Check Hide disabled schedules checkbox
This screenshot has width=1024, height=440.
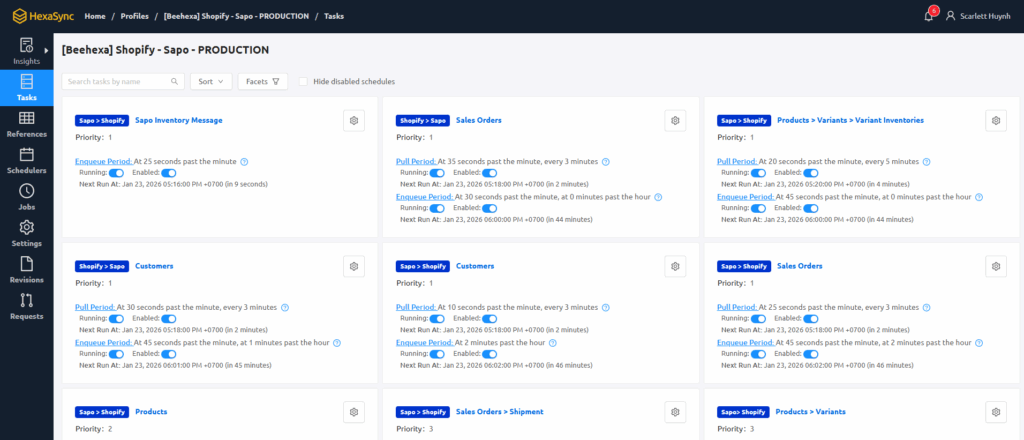[x=303, y=82]
